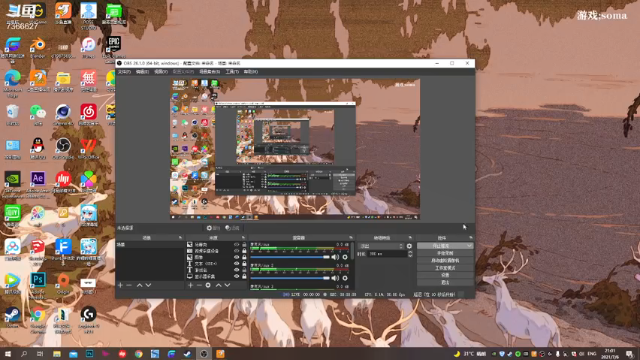This screenshot has height=360, width=640.
Task: Move the source up in the list
Action: (x=218, y=285)
